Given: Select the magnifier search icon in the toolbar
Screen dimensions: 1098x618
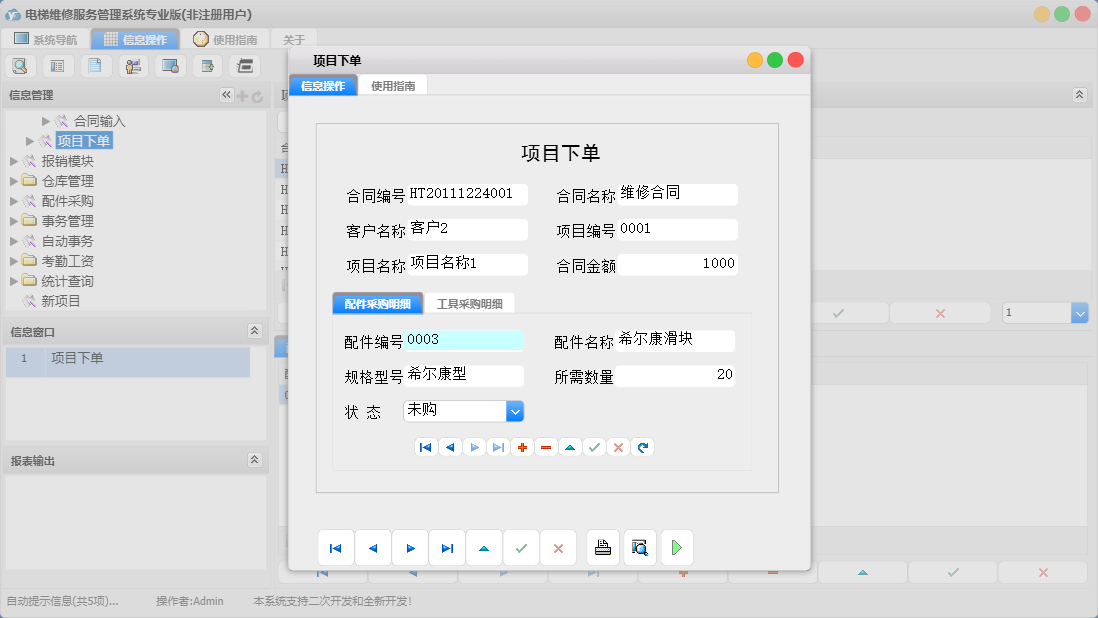Looking at the screenshot, I should tap(20, 65).
